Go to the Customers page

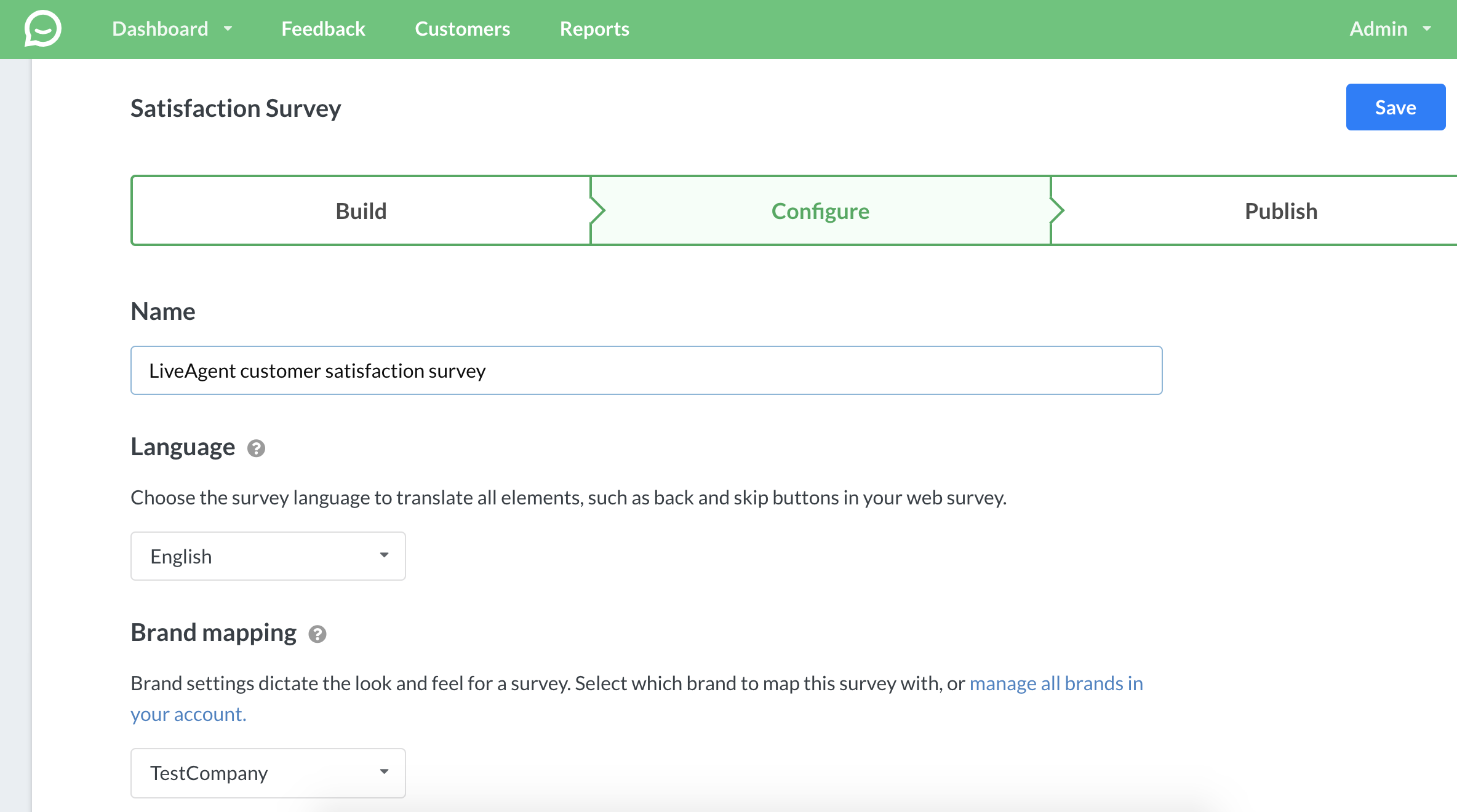point(462,29)
